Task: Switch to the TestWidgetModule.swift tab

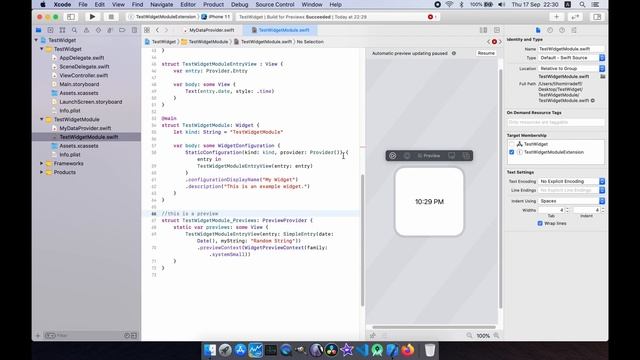Action: [280, 30]
